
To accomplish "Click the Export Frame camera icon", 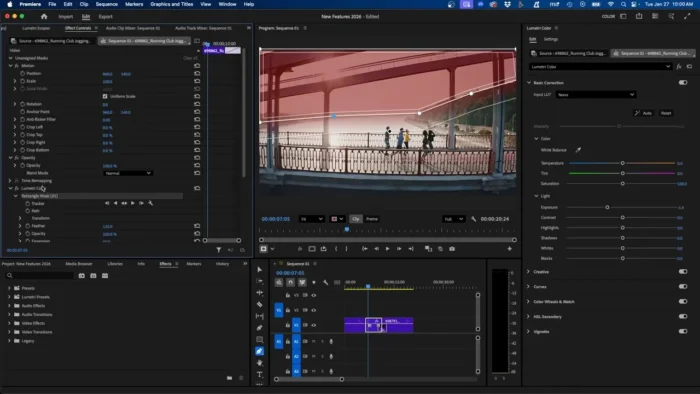I will coord(452,249).
